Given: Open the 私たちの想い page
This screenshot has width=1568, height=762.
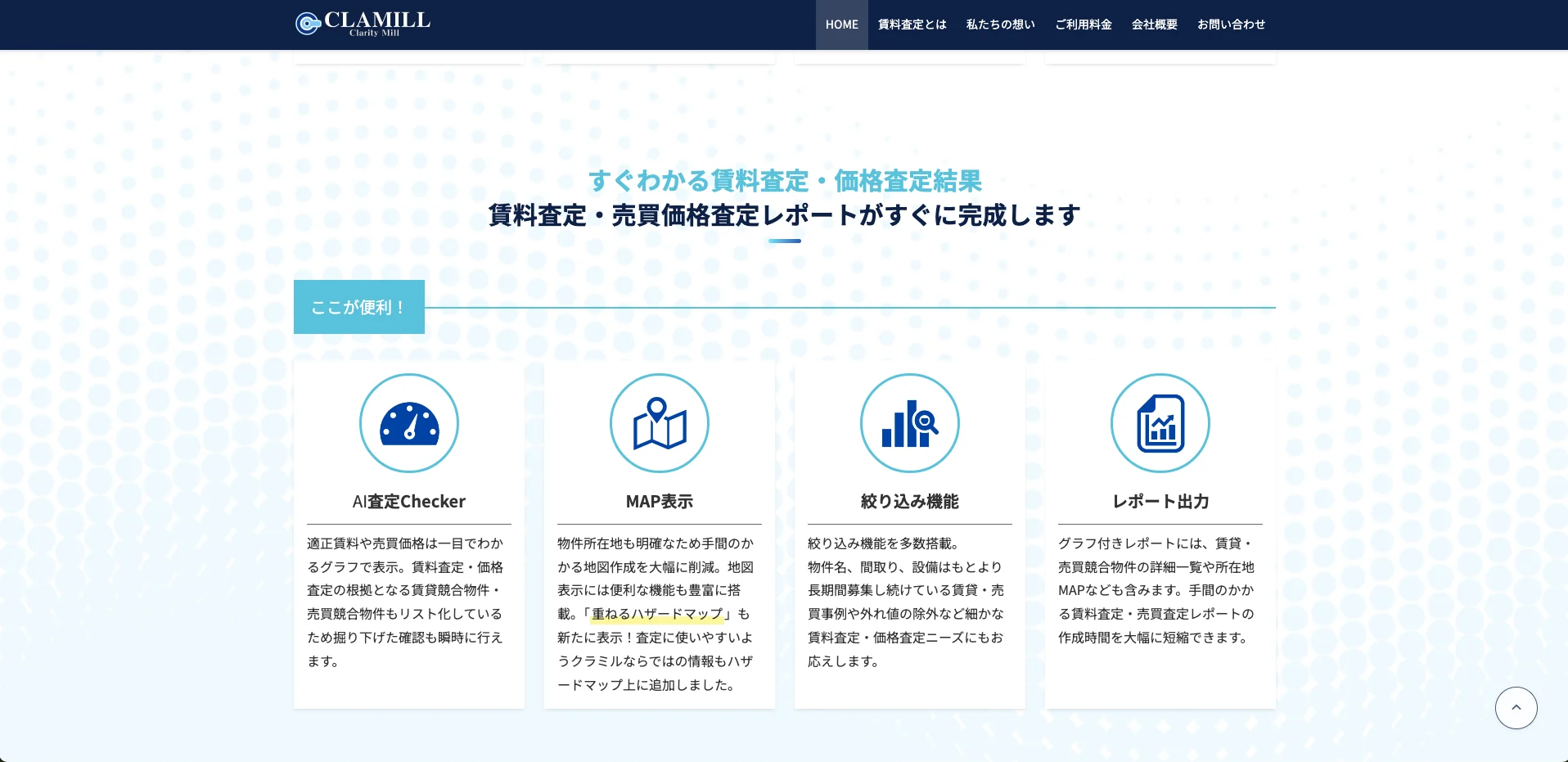Looking at the screenshot, I should point(999,25).
